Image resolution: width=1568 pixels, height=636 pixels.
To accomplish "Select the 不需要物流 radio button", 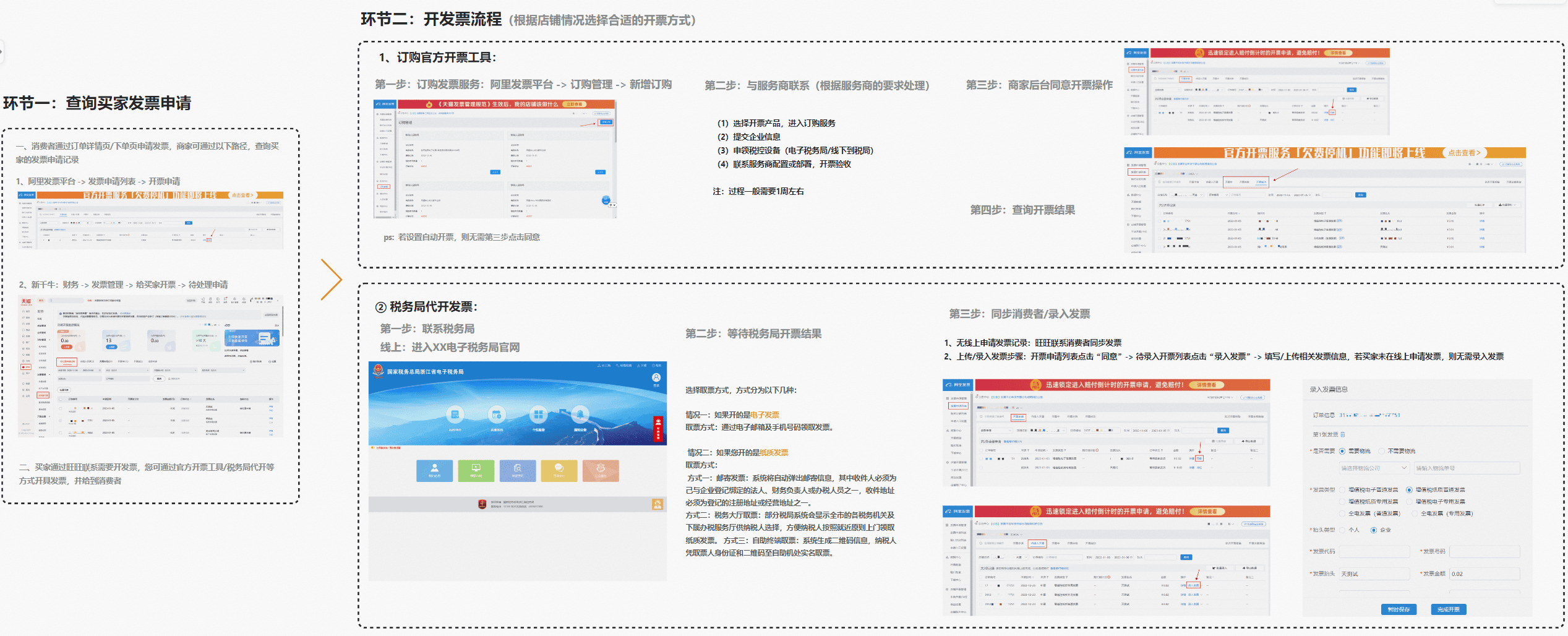I will pyautogui.click(x=1381, y=451).
